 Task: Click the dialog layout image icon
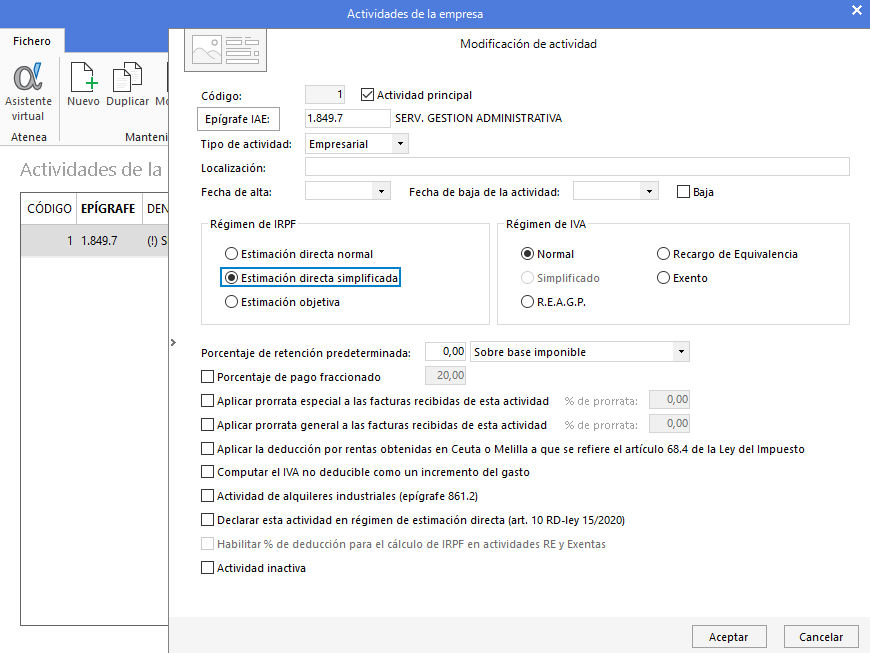click(x=225, y=50)
